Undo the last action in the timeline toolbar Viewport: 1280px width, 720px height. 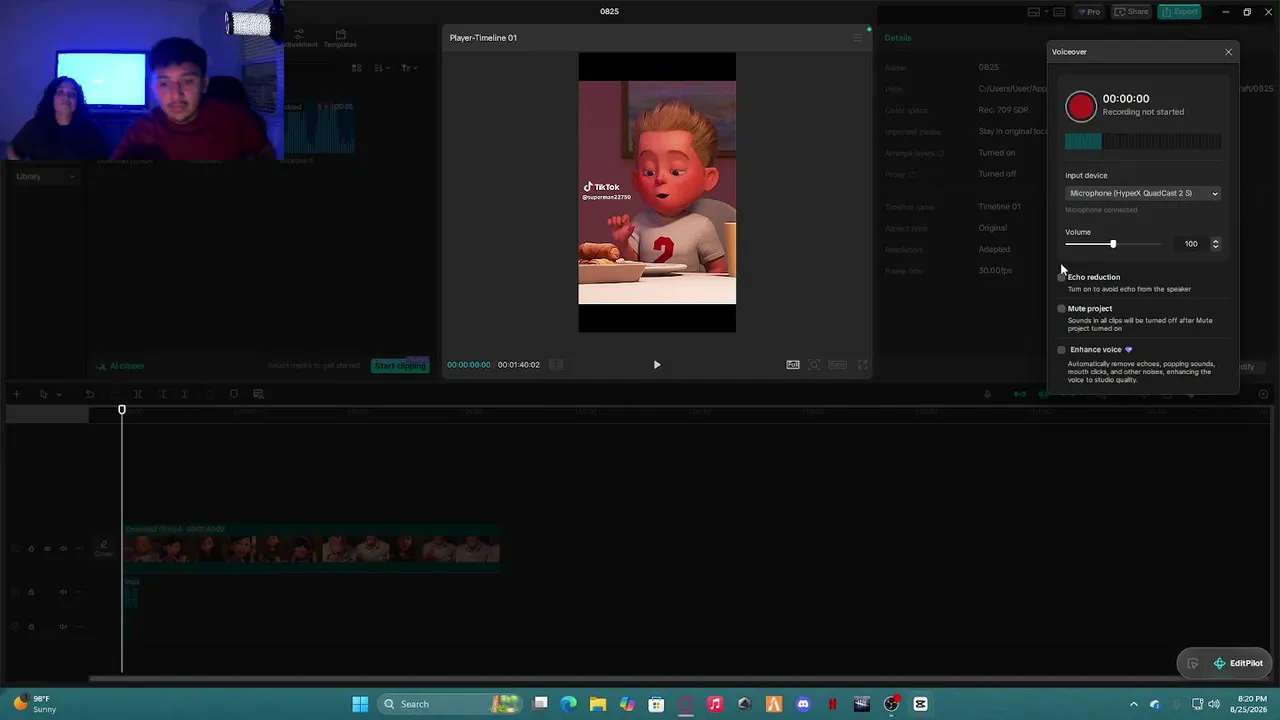click(x=89, y=394)
